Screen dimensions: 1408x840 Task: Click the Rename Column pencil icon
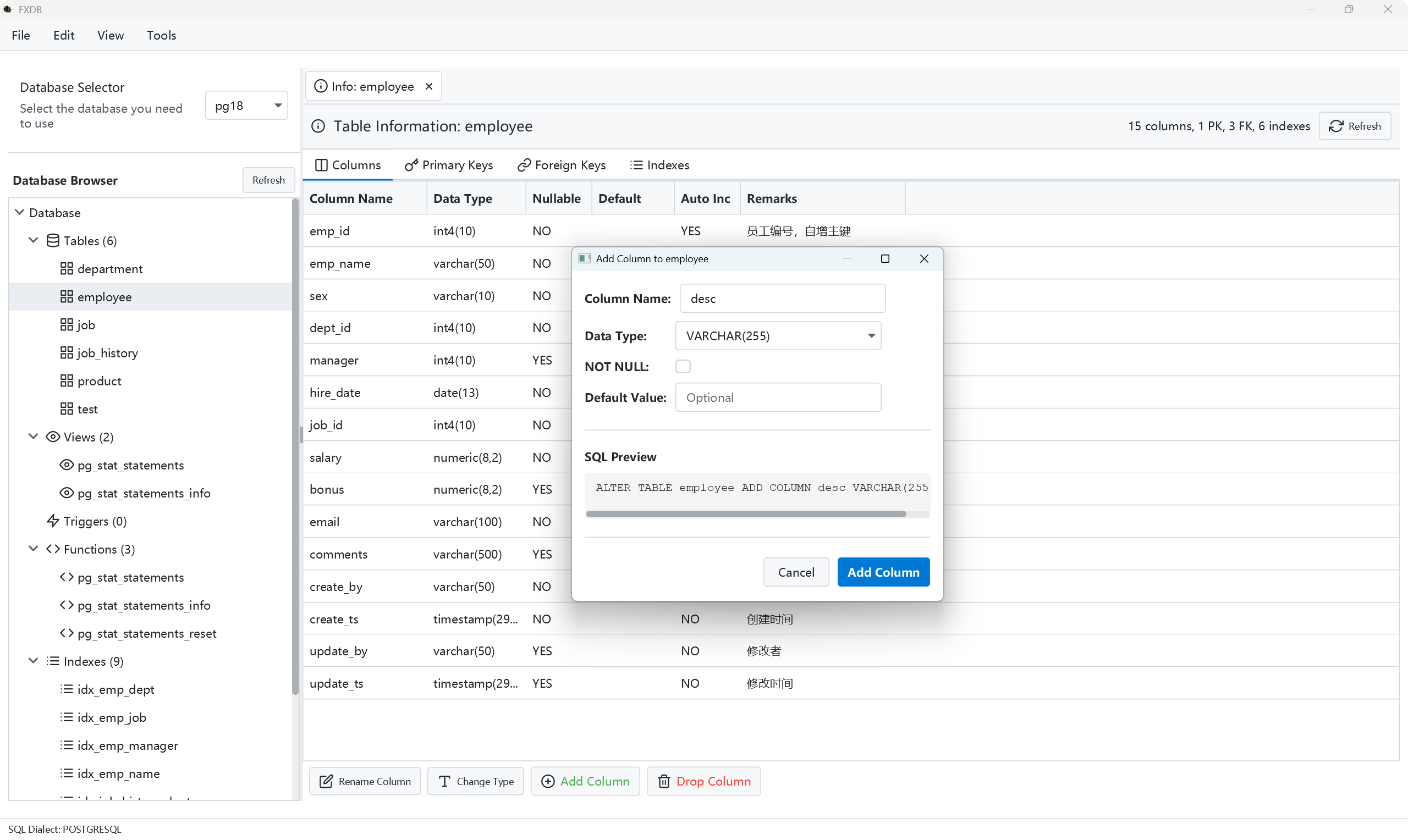[326, 781]
